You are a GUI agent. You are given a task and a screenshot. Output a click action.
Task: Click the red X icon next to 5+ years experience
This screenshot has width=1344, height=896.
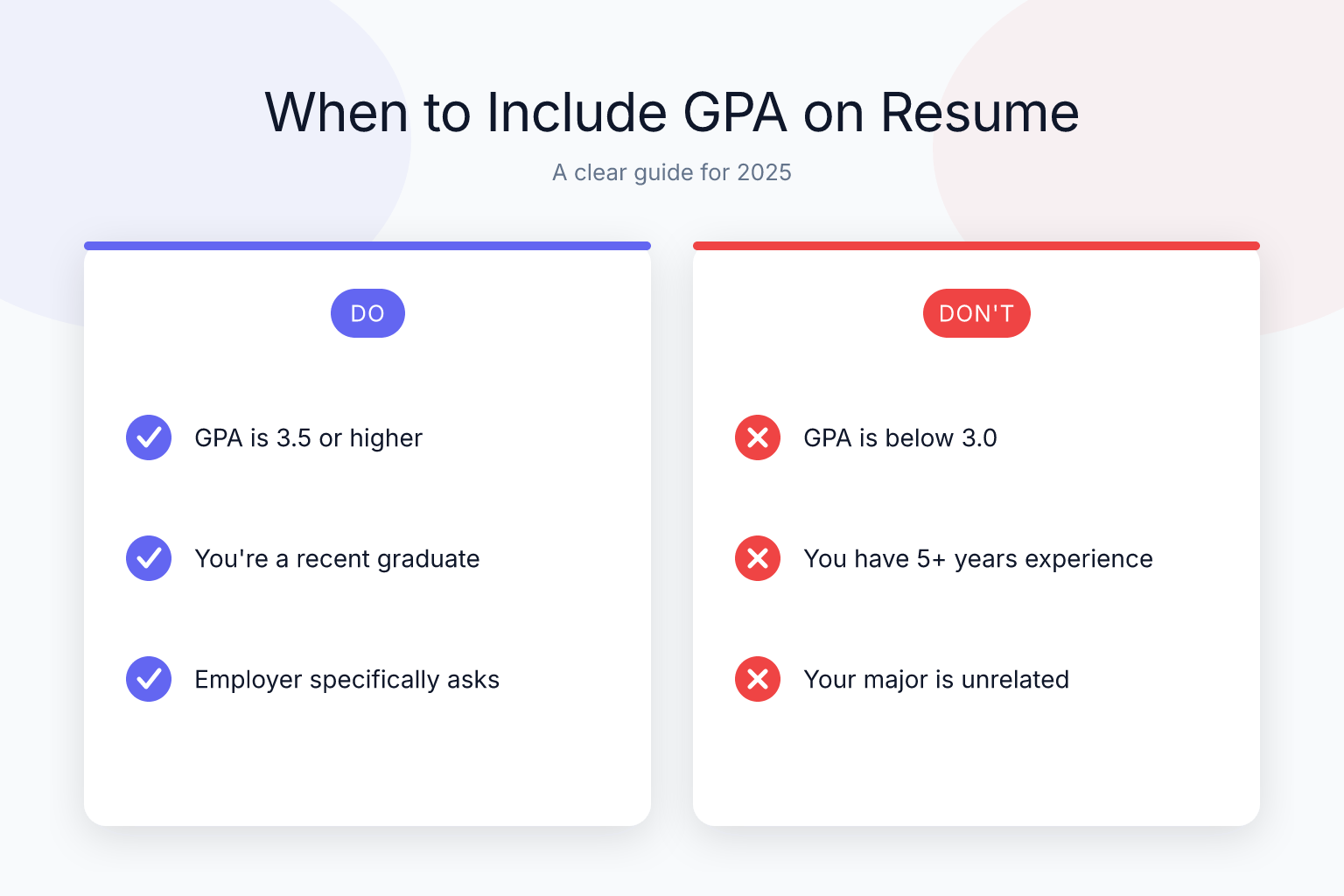[x=758, y=558]
